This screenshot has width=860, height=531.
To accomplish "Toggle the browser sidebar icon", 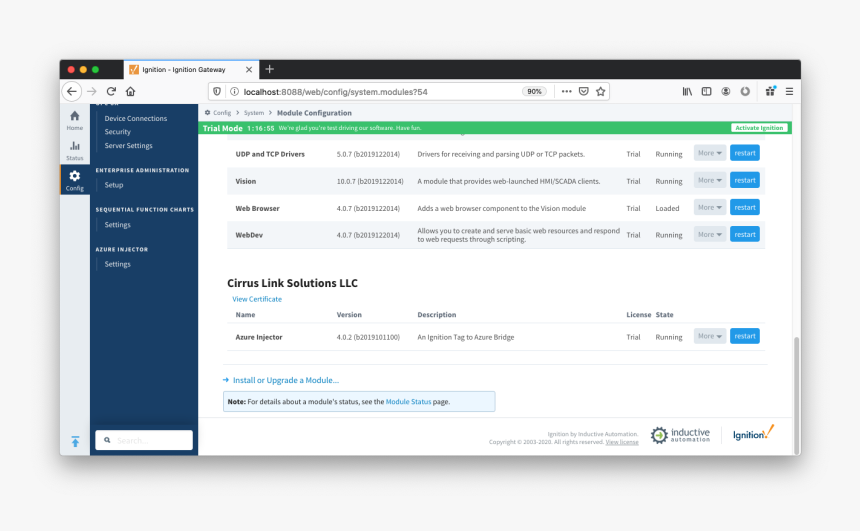I will tap(706, 92).
